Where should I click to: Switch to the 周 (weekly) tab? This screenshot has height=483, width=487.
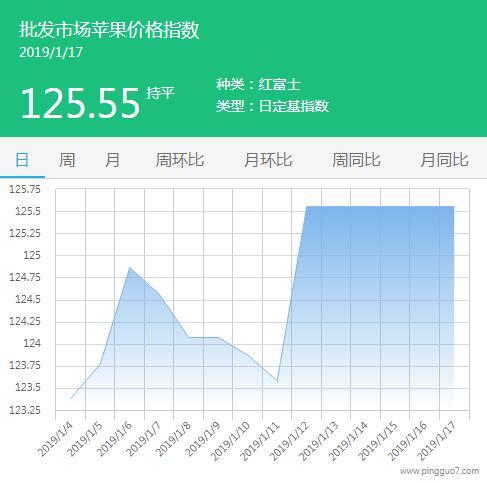point(67,160)
